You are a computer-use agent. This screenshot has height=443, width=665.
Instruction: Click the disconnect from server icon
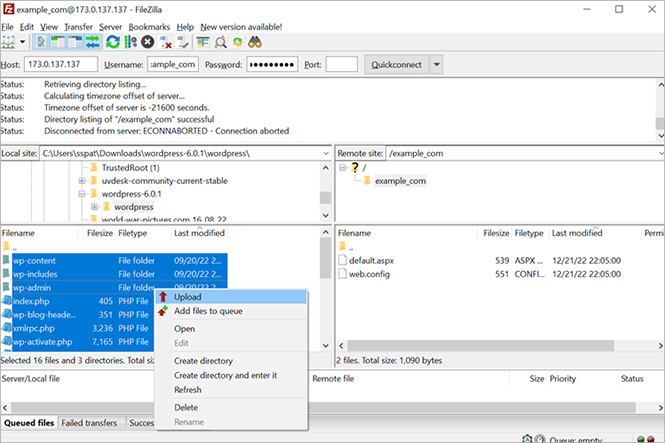click(164, 42)
